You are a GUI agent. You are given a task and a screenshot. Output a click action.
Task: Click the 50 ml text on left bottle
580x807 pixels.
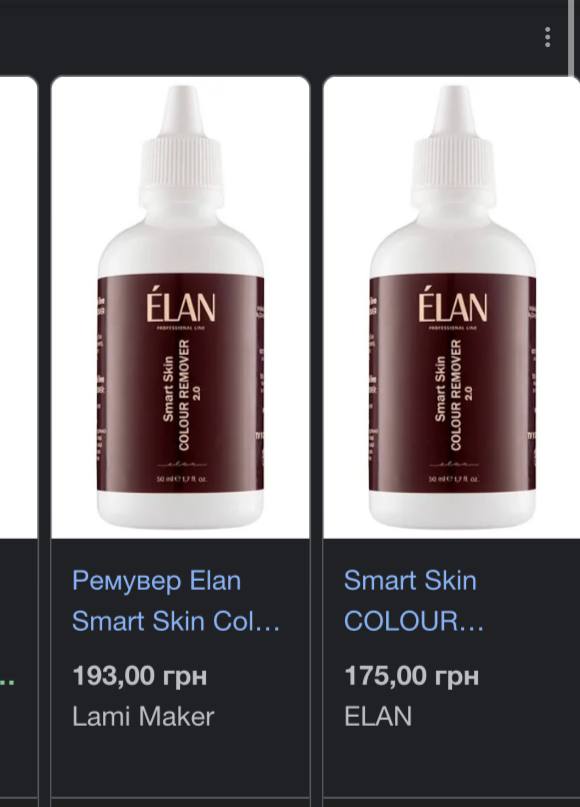pyautogui.click(x=182, y=479)
